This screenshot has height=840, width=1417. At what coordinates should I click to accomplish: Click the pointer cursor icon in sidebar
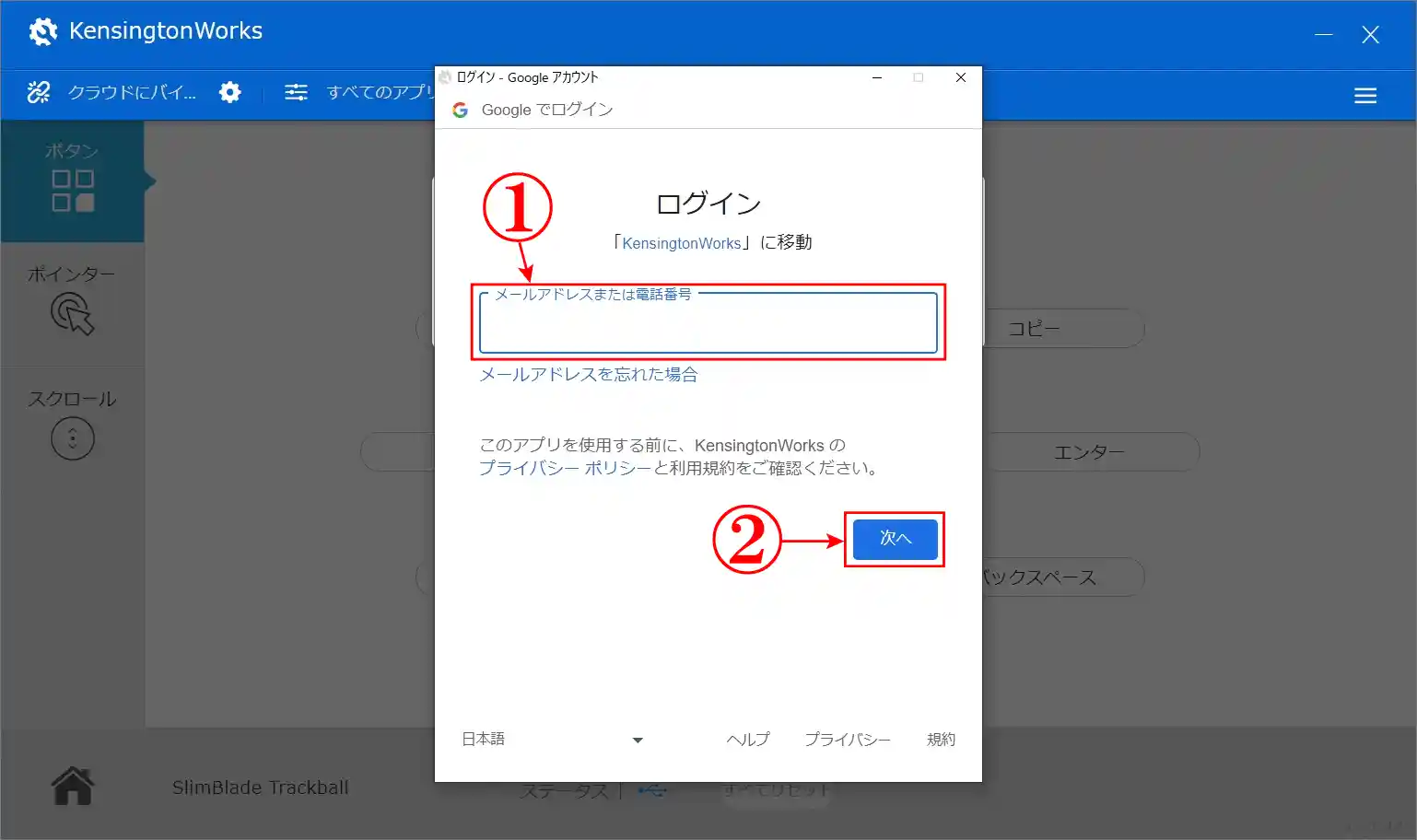[x=72, y=314]
